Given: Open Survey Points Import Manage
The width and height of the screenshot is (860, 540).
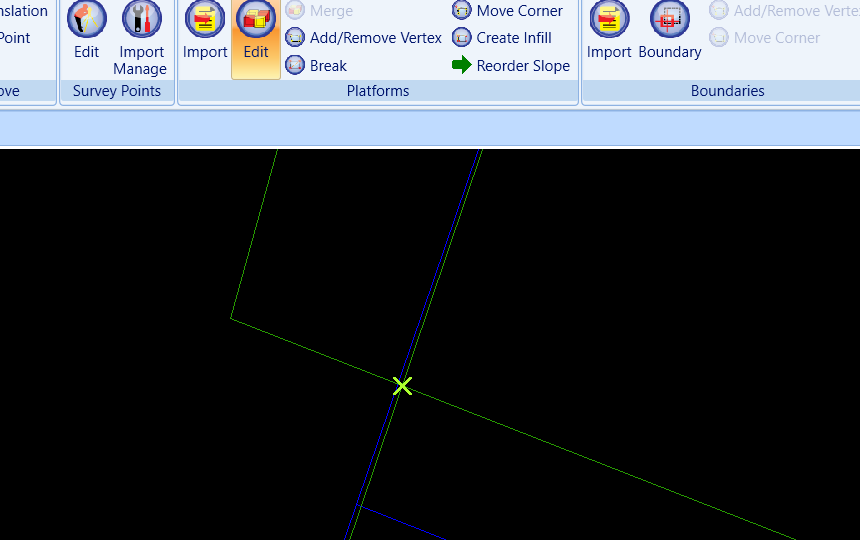Looking at the screenshot, I should 141,37.
